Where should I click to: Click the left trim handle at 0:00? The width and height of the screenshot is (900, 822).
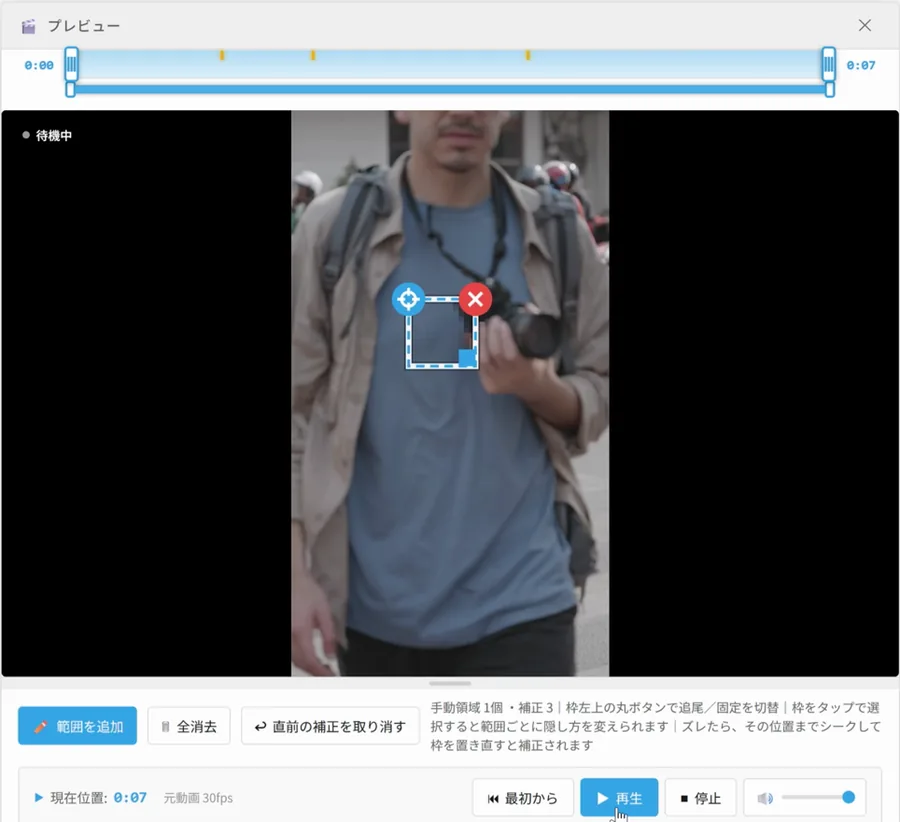click(x=71, y=64)
